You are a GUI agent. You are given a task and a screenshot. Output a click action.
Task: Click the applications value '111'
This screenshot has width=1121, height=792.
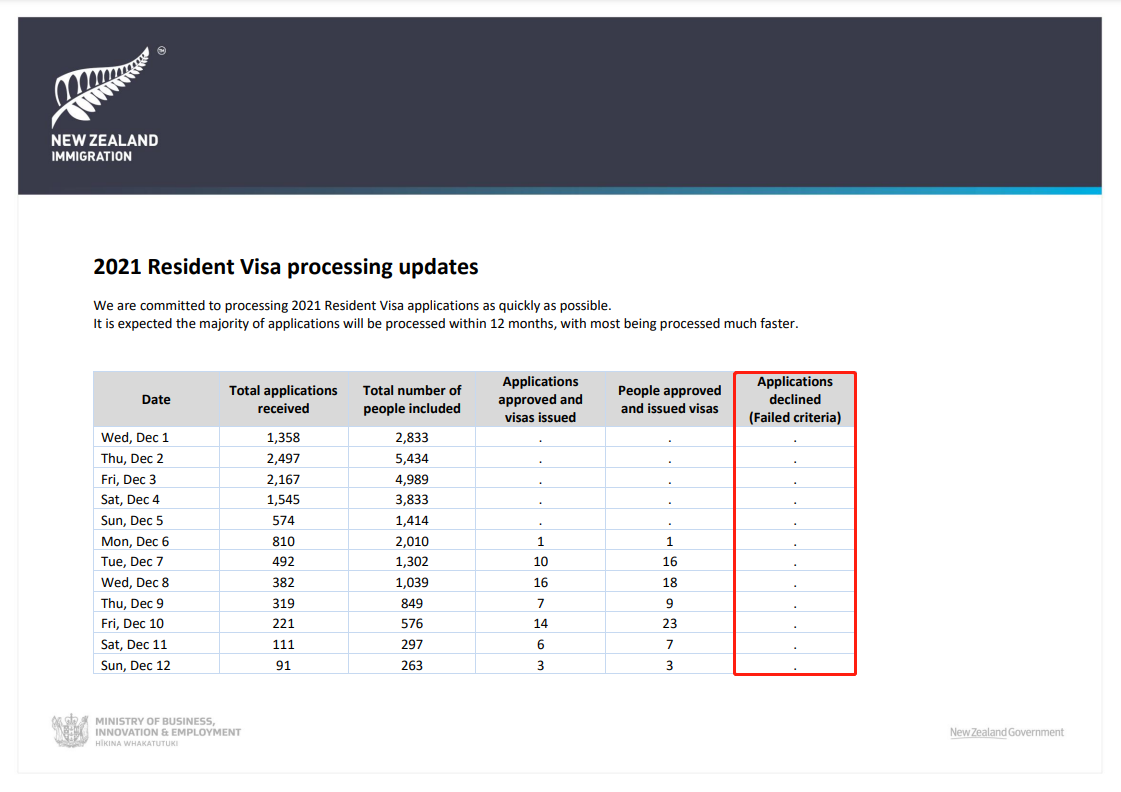(283, 644)
